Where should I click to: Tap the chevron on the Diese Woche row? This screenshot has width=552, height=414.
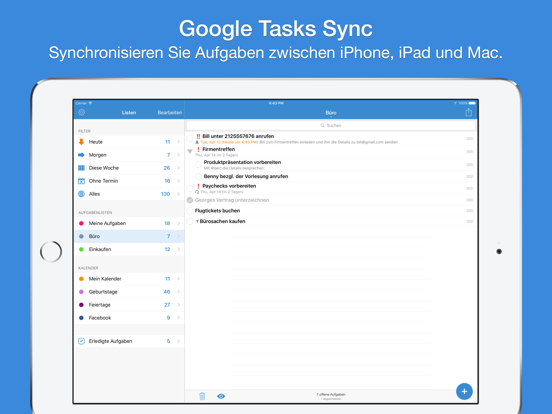178,168
